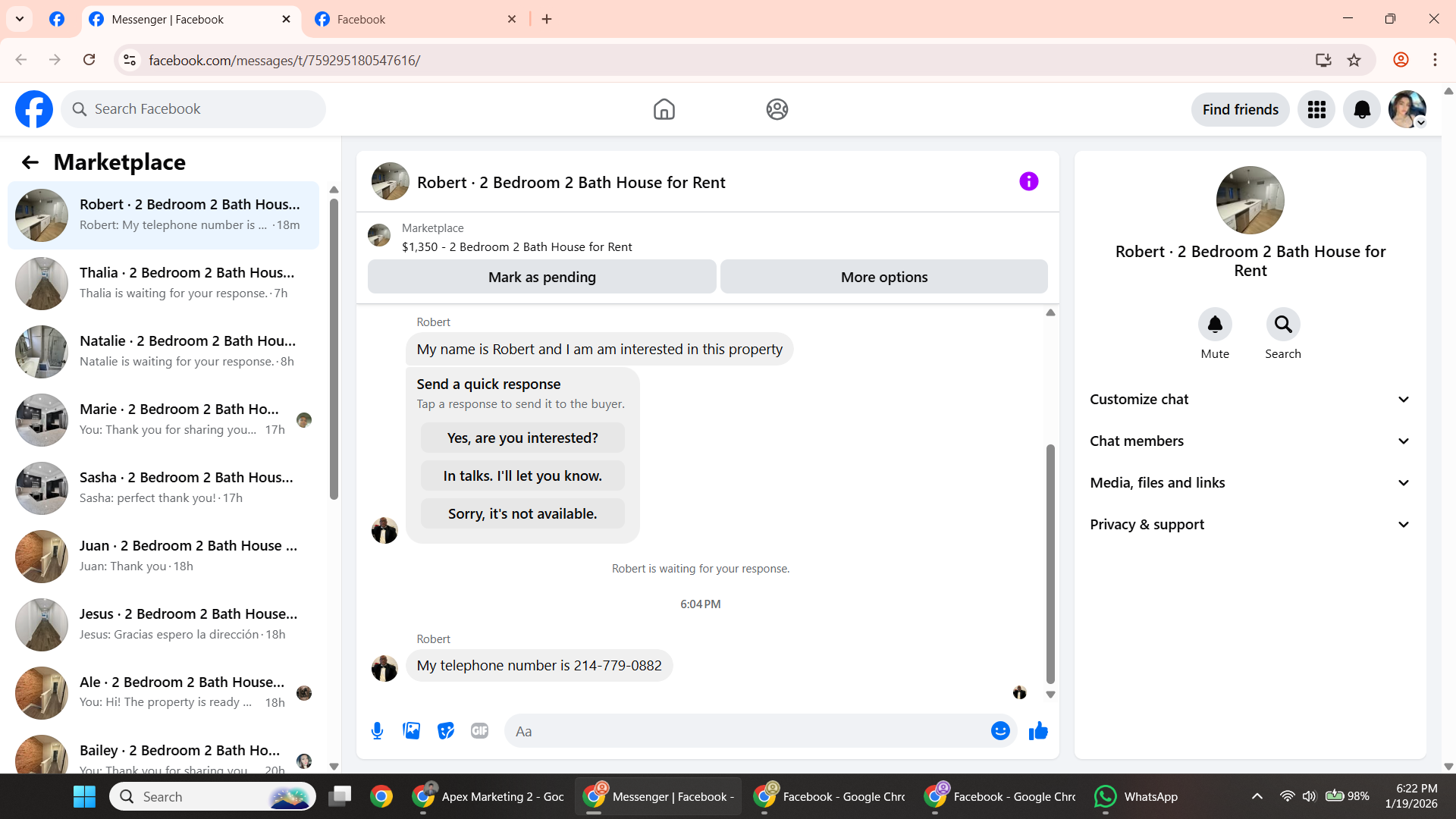The image size is (1456, 819).
Task: Expand Media, files and links section
Action: click(1250, 483)
